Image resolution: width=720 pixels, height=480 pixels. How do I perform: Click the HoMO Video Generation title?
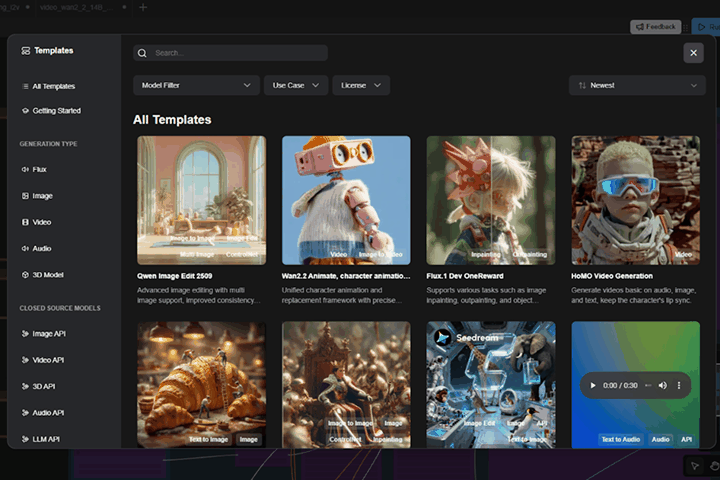(x=612, y=276)
